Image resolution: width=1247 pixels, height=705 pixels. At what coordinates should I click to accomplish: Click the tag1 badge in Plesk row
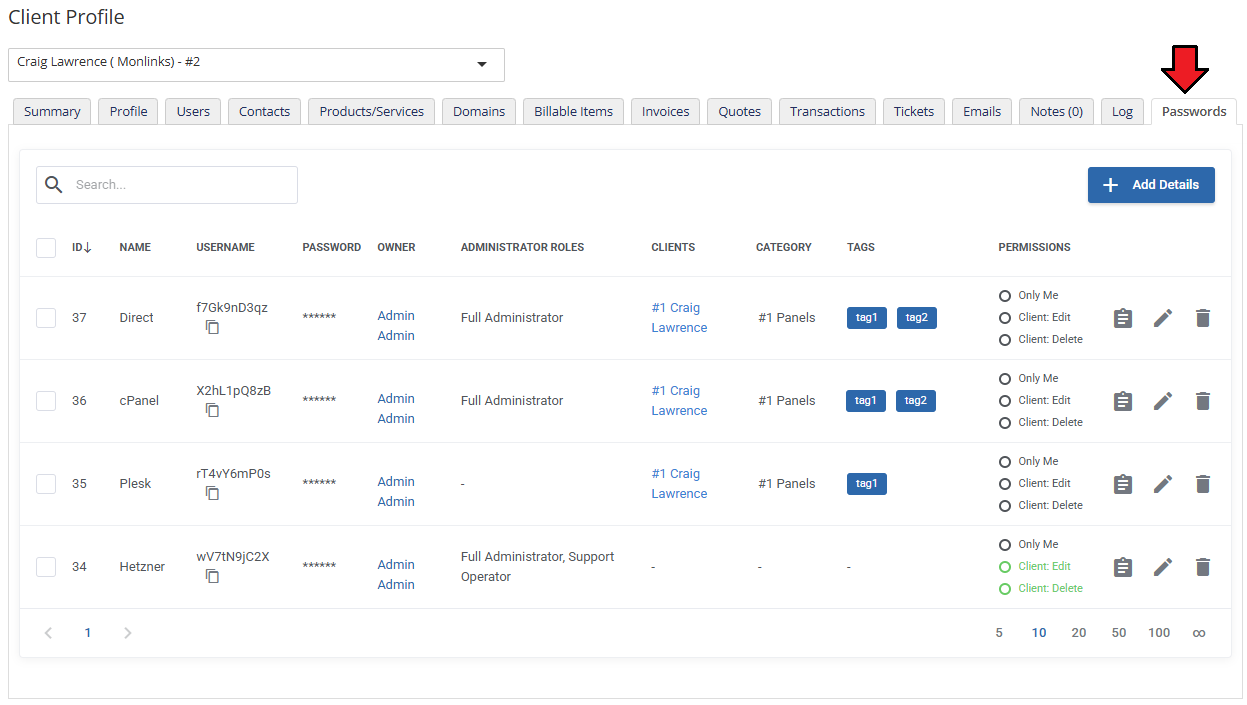coord(866,484)
